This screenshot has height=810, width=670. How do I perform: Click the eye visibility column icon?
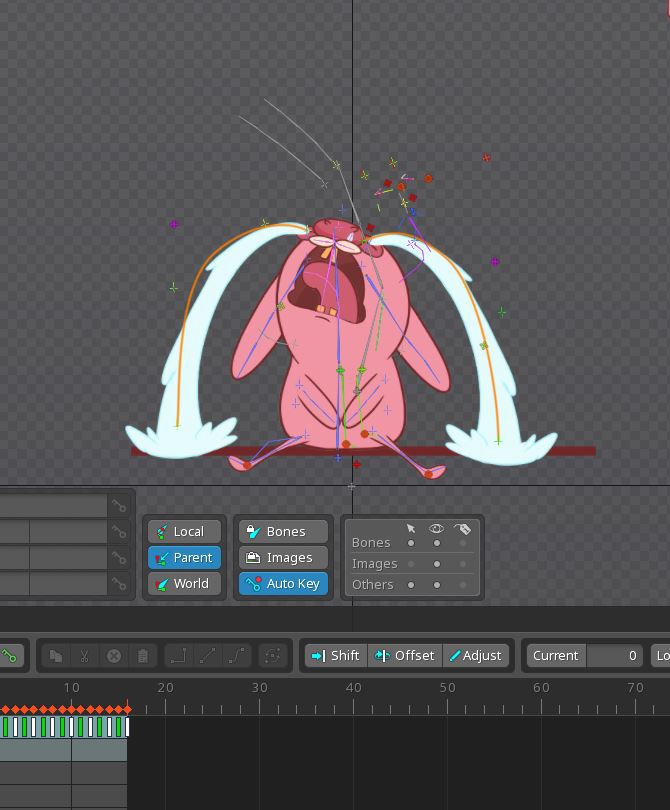[437, 528]
